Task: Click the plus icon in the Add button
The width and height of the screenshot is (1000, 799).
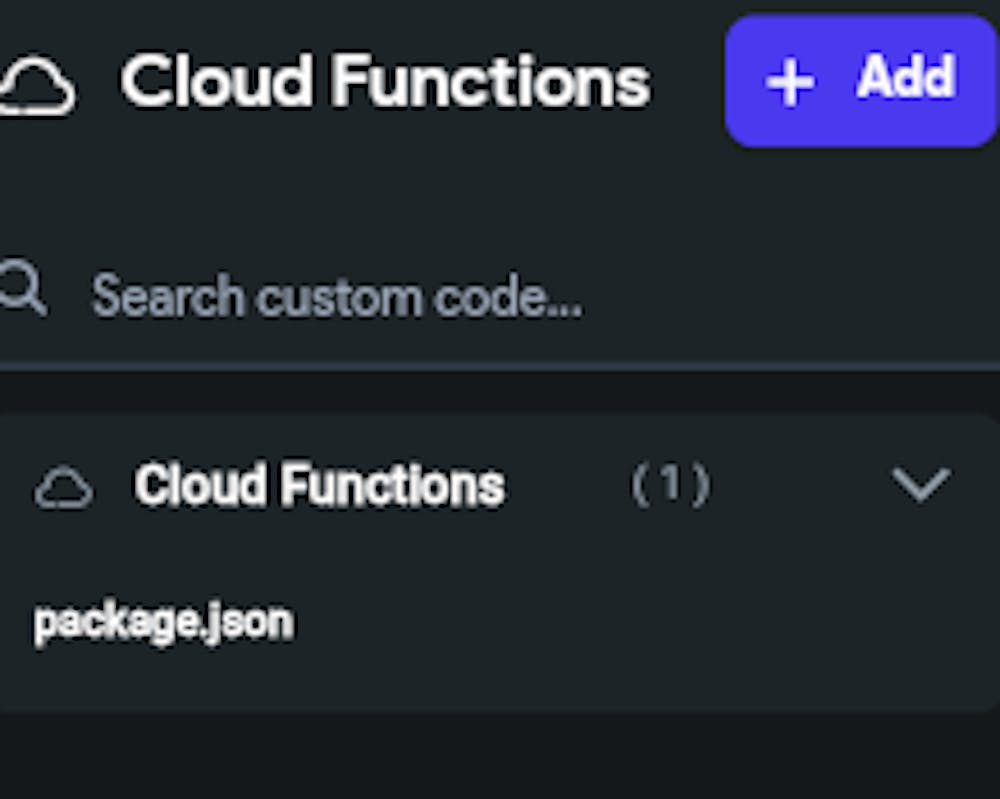Action: (x=790, y=83)
